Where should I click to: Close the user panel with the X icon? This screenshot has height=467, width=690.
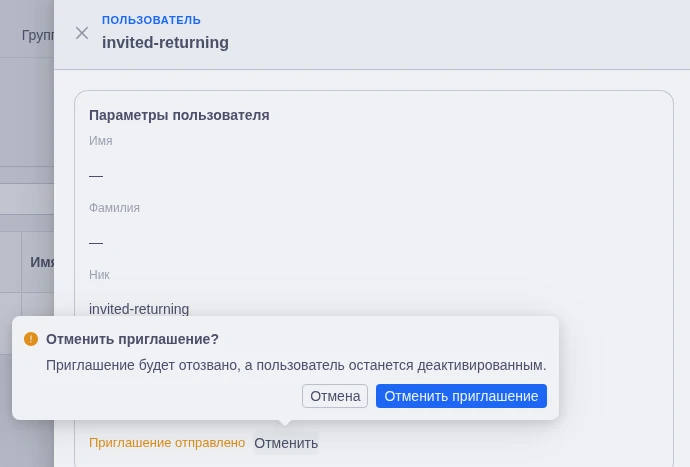82,33
